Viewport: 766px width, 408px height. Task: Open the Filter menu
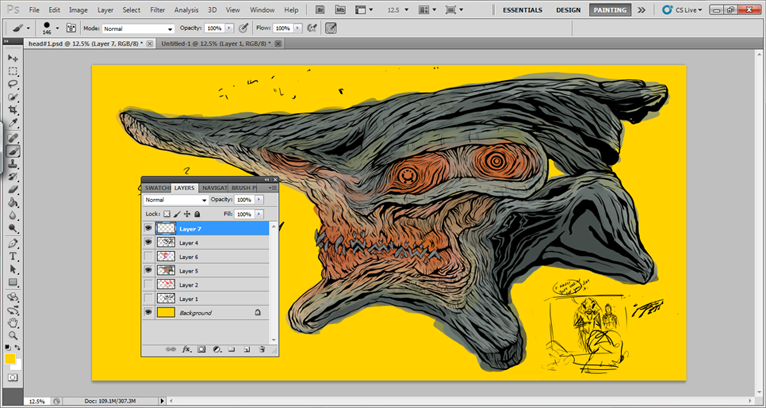(x=157, y=10)
